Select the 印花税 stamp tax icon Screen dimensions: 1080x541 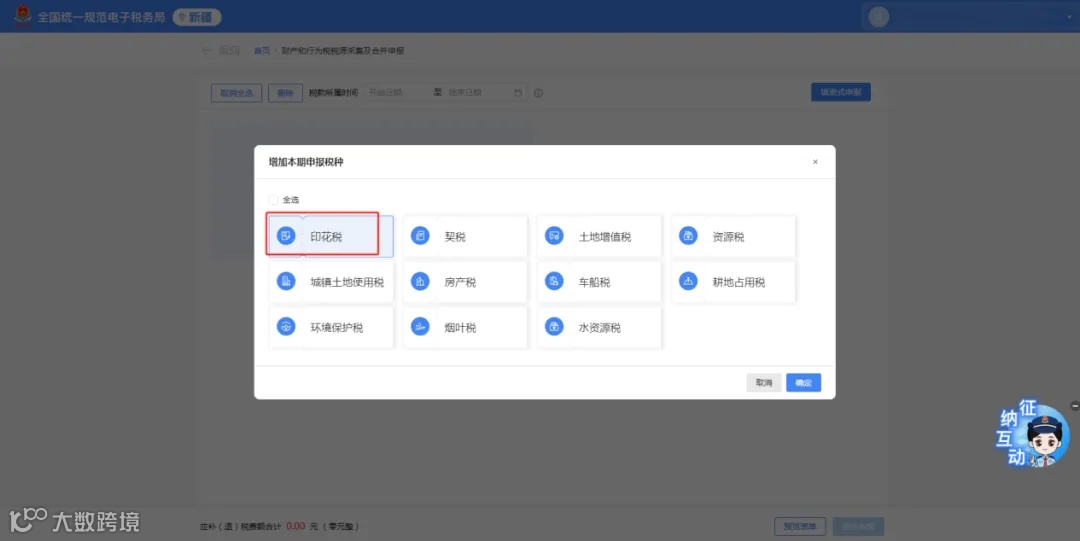click(286, 236)
